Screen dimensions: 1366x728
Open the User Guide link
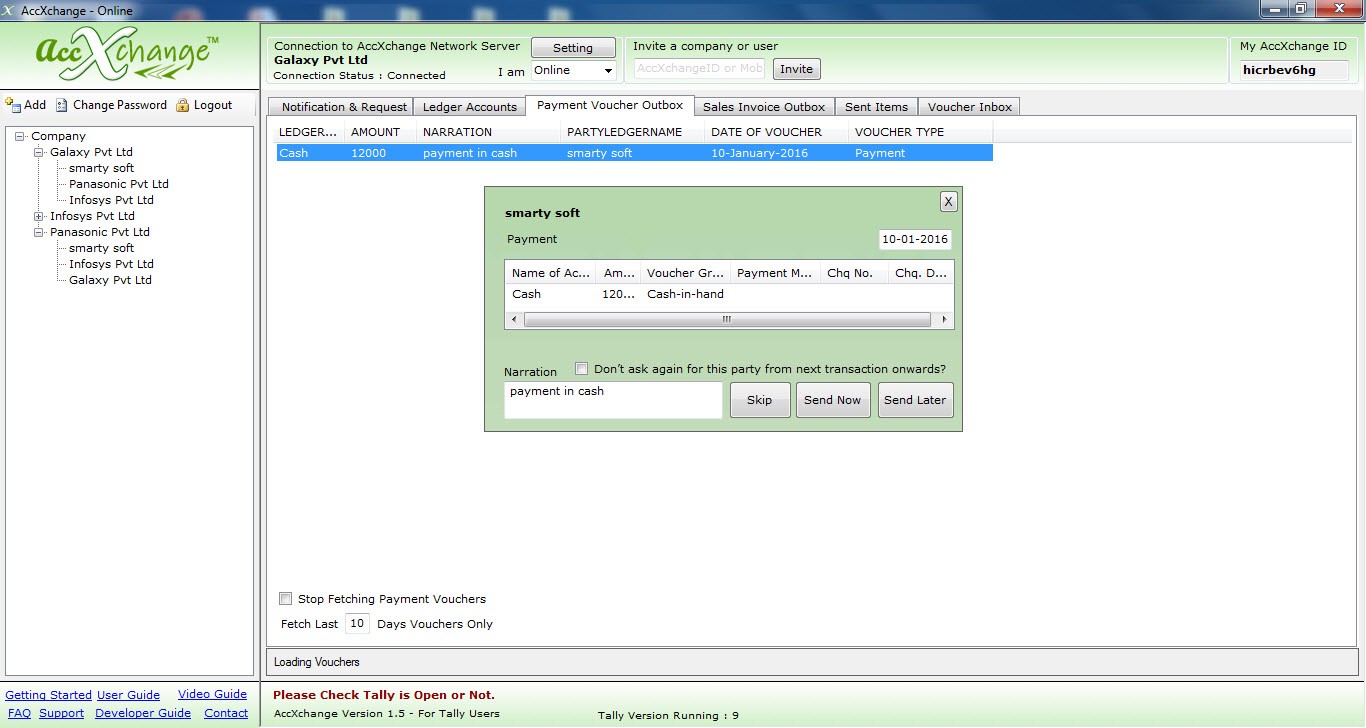click(x=128, y=695)
